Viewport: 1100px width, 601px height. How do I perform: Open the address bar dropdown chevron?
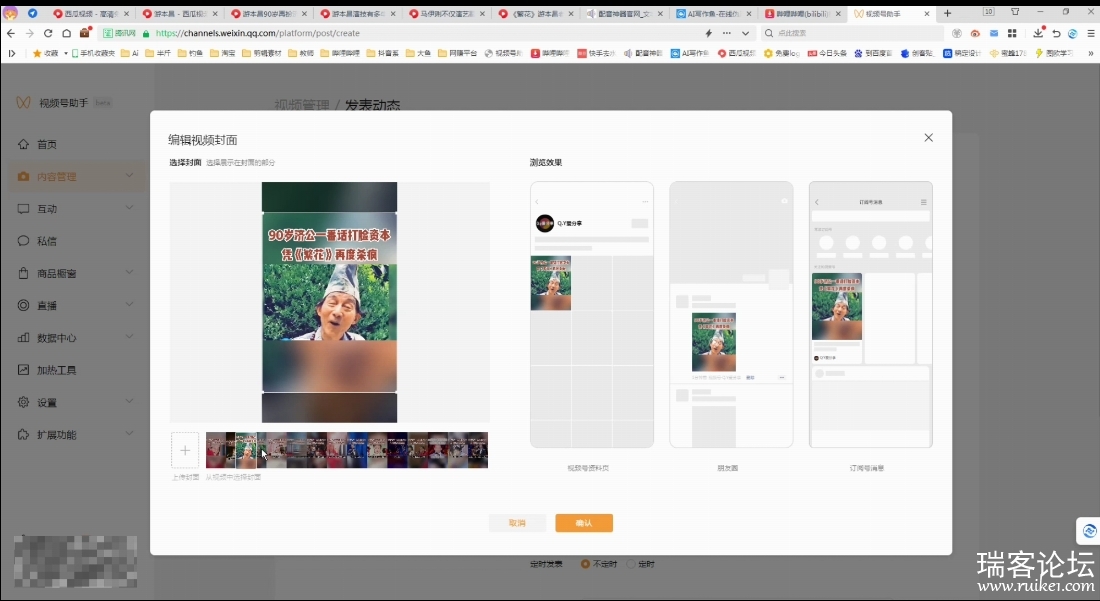(745, 33)
